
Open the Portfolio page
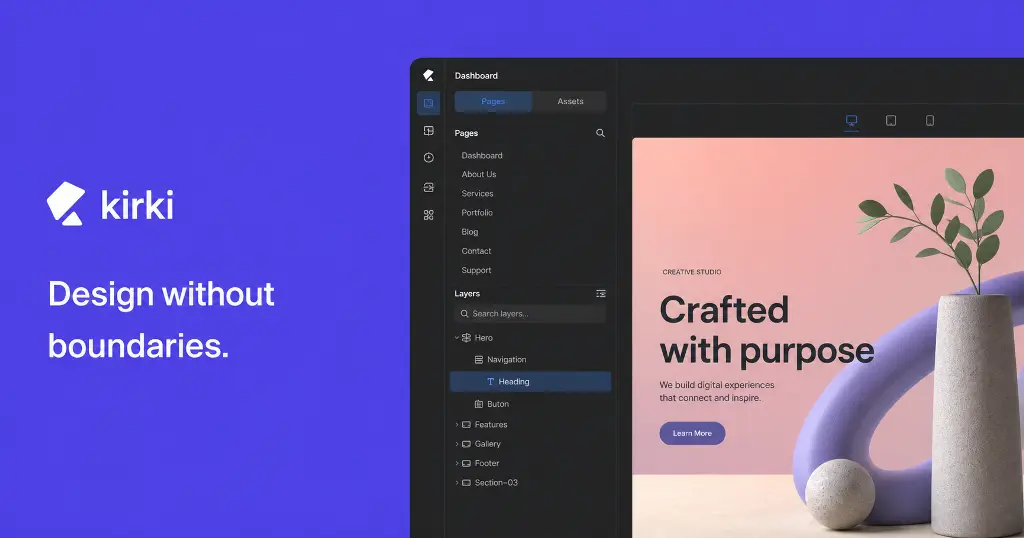tap(477, 213)
